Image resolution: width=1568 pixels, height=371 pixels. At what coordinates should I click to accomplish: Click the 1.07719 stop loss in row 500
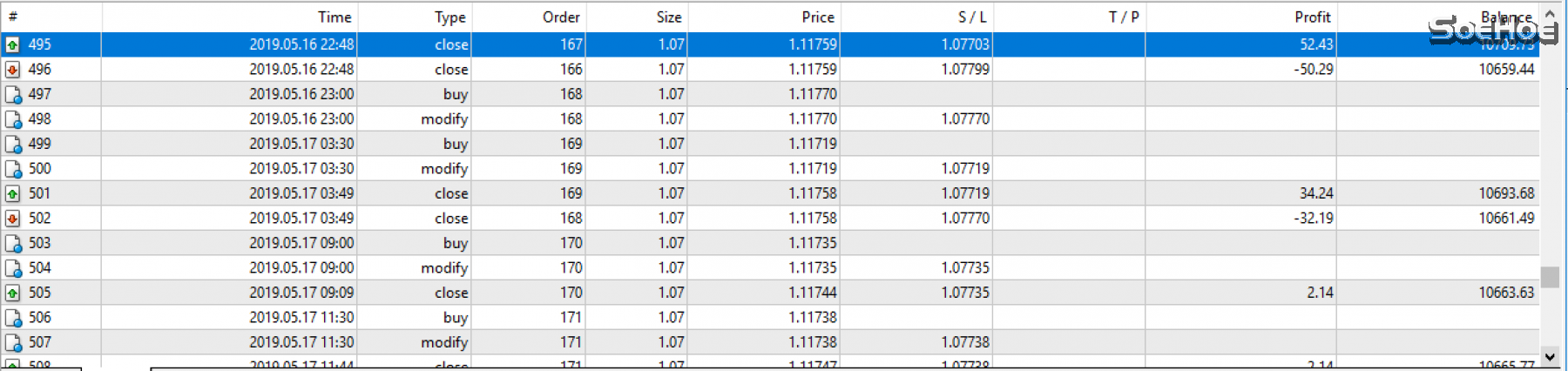tap(964, 169)
